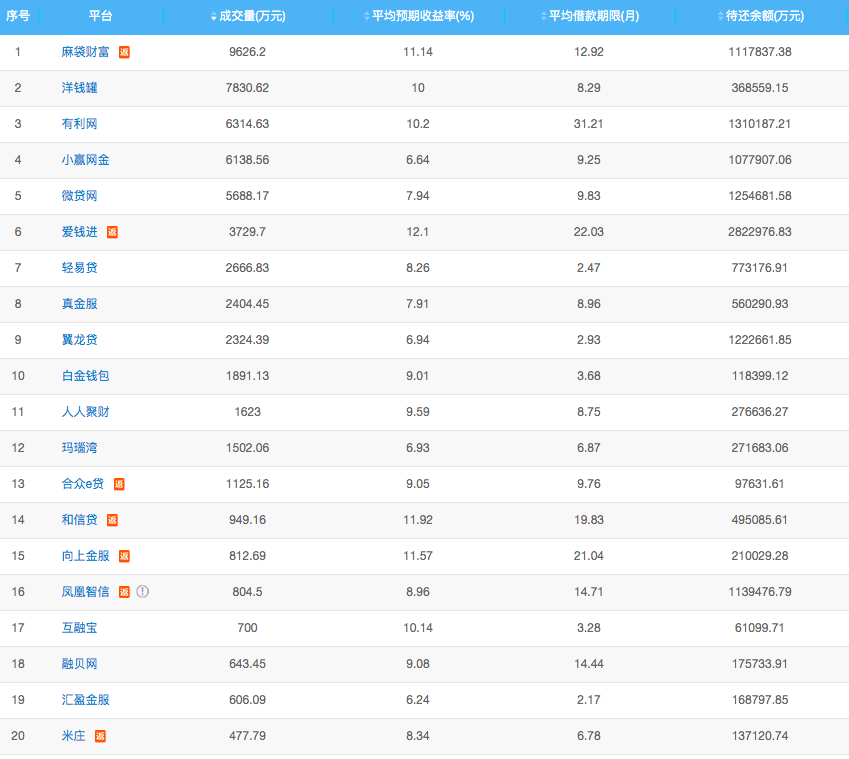Select the 和信贷 platform name

pos(80,520)
